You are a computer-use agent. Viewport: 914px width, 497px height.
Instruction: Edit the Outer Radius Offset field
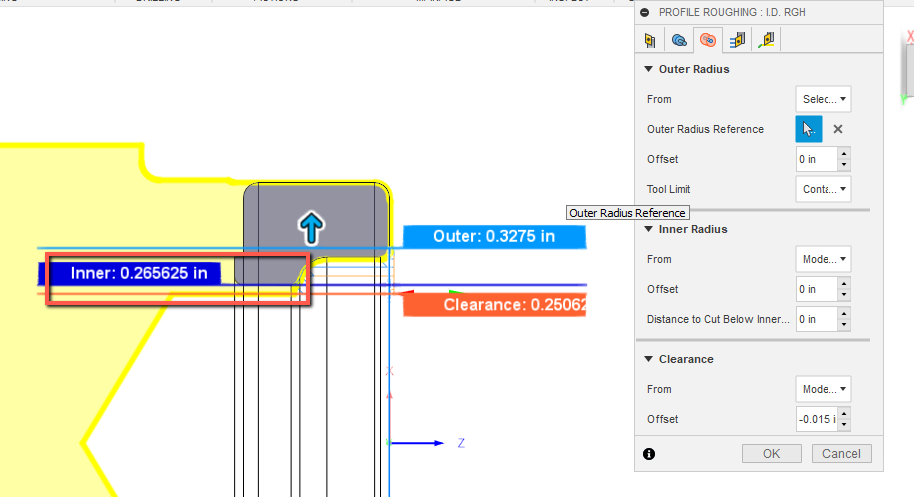tap(817, 159)
